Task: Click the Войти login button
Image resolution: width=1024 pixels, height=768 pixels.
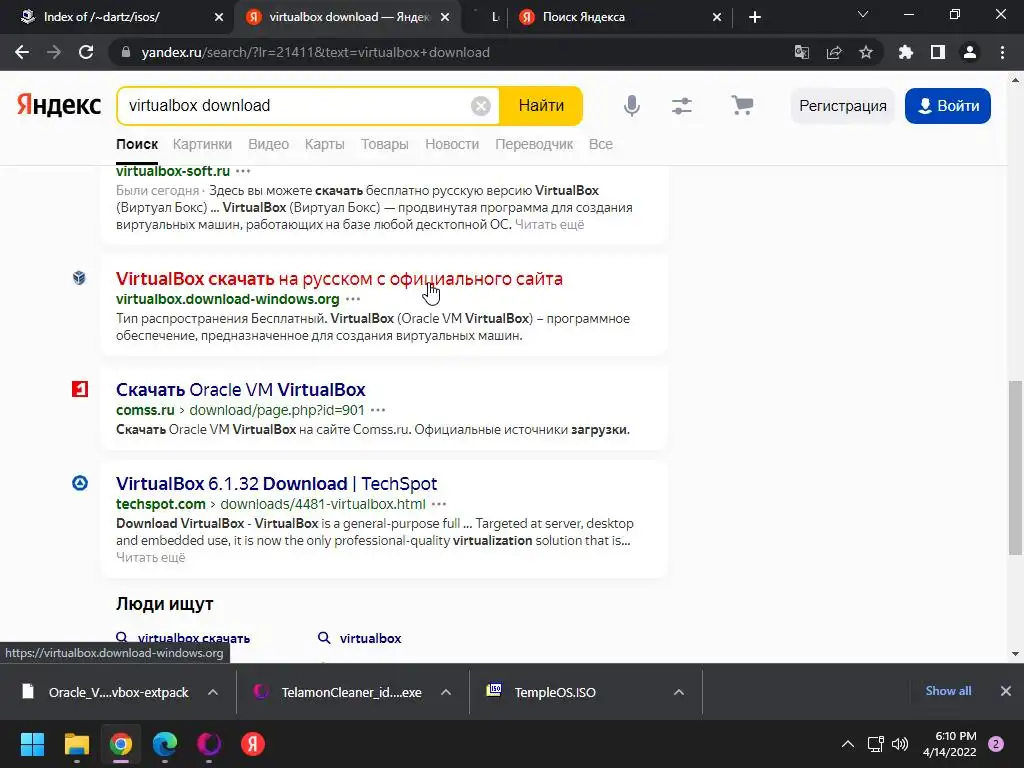Action: tap(948, 106)
